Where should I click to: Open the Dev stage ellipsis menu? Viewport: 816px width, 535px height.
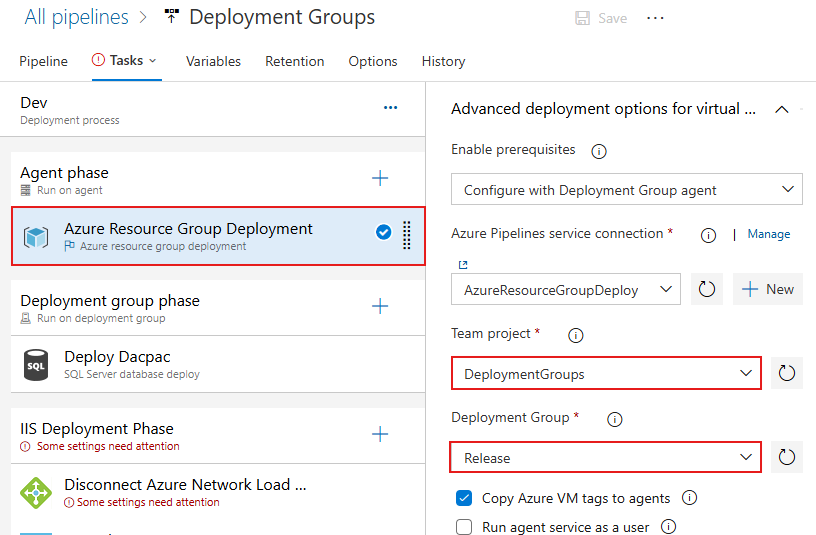point(391,108)
